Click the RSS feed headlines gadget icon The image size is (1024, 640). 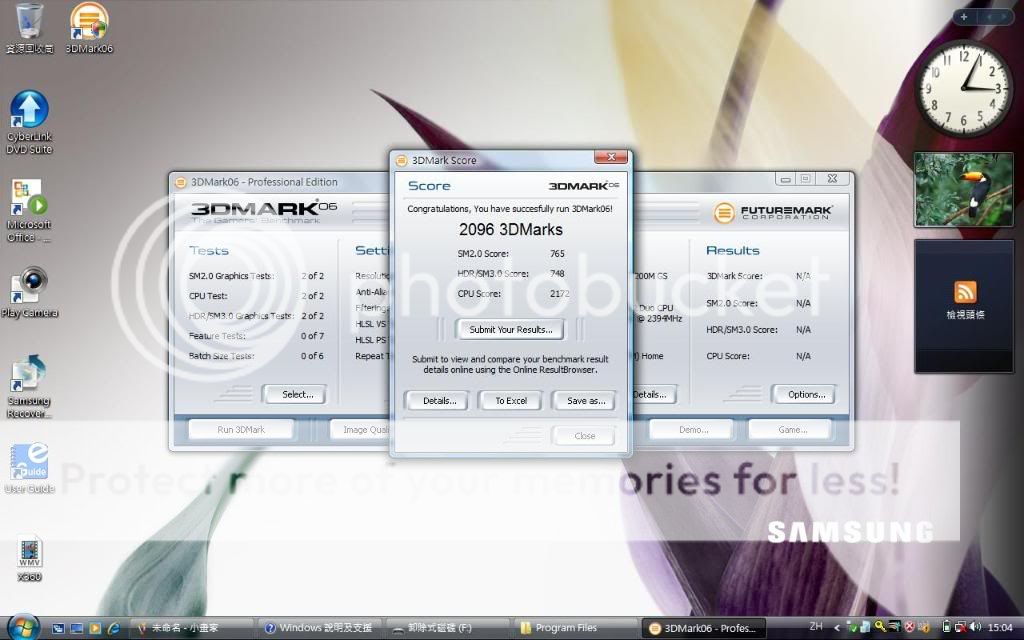click(x=965, y=291)
